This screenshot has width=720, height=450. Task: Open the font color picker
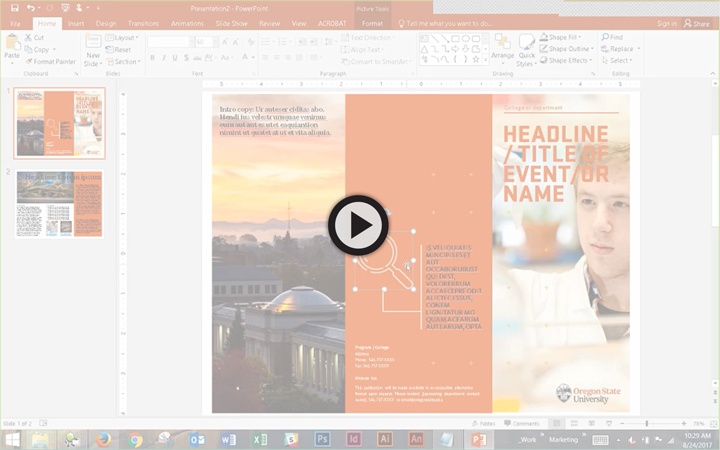click(253, 57)
